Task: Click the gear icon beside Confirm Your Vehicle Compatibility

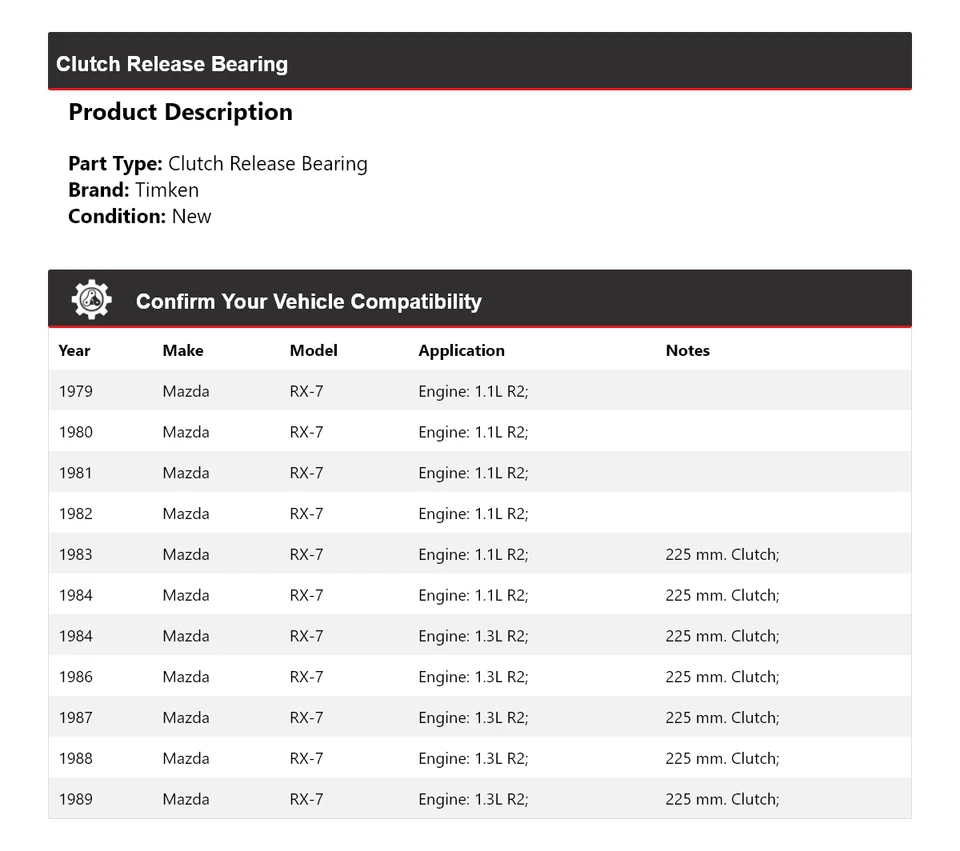Action: point(91,299)
